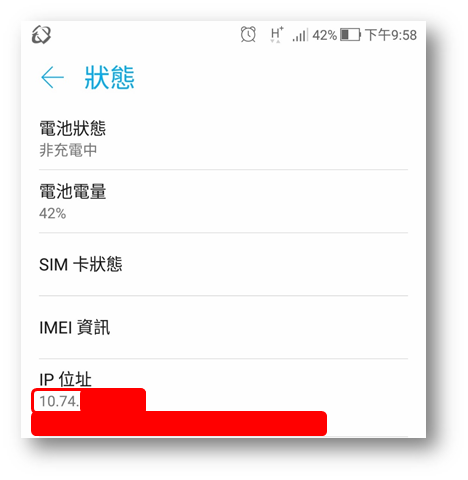Tap the 42% value under 電池電量

[53, 213]
